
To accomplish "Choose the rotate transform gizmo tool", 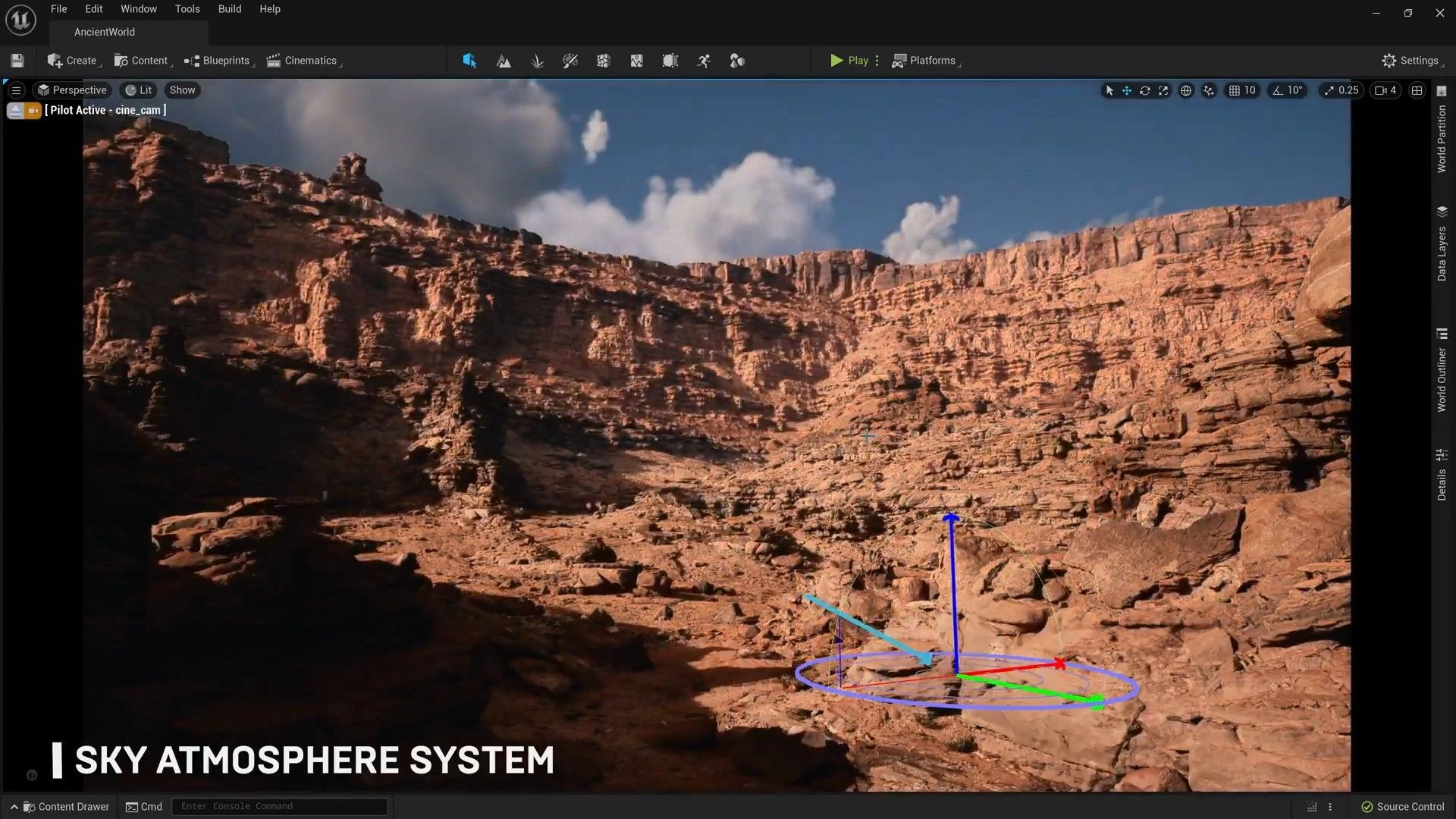I will [x=1145, y=90].
